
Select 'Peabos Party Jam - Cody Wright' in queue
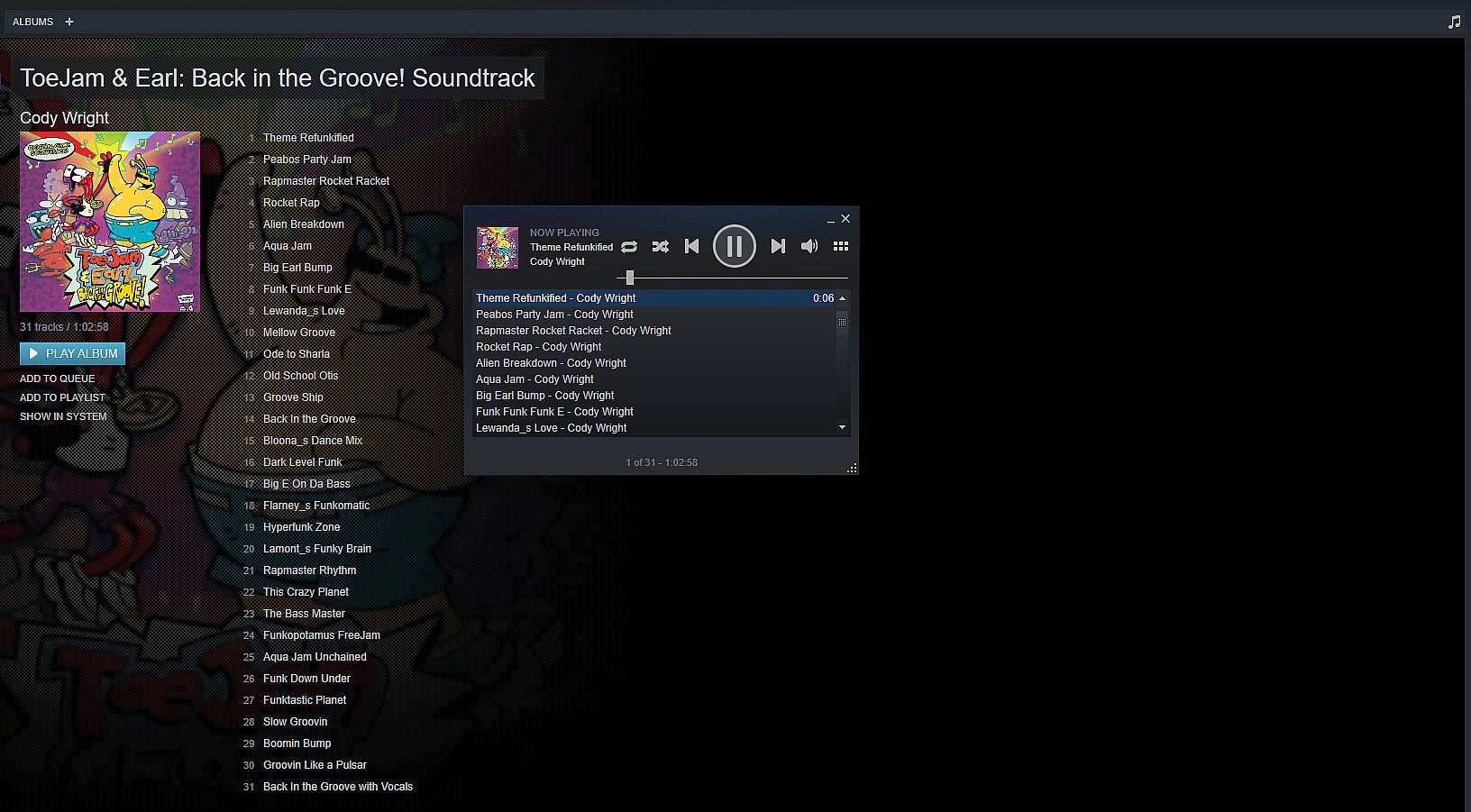click(655, 315)
